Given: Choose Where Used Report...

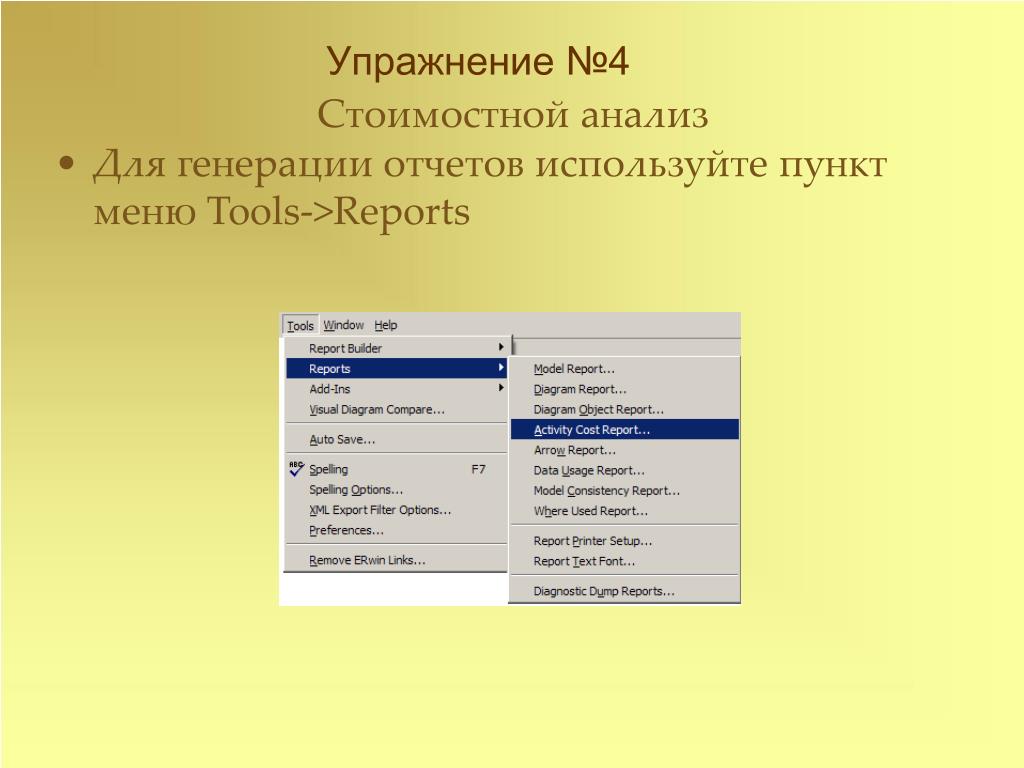Looking at the screenshot, I should [x=625, y=511].
